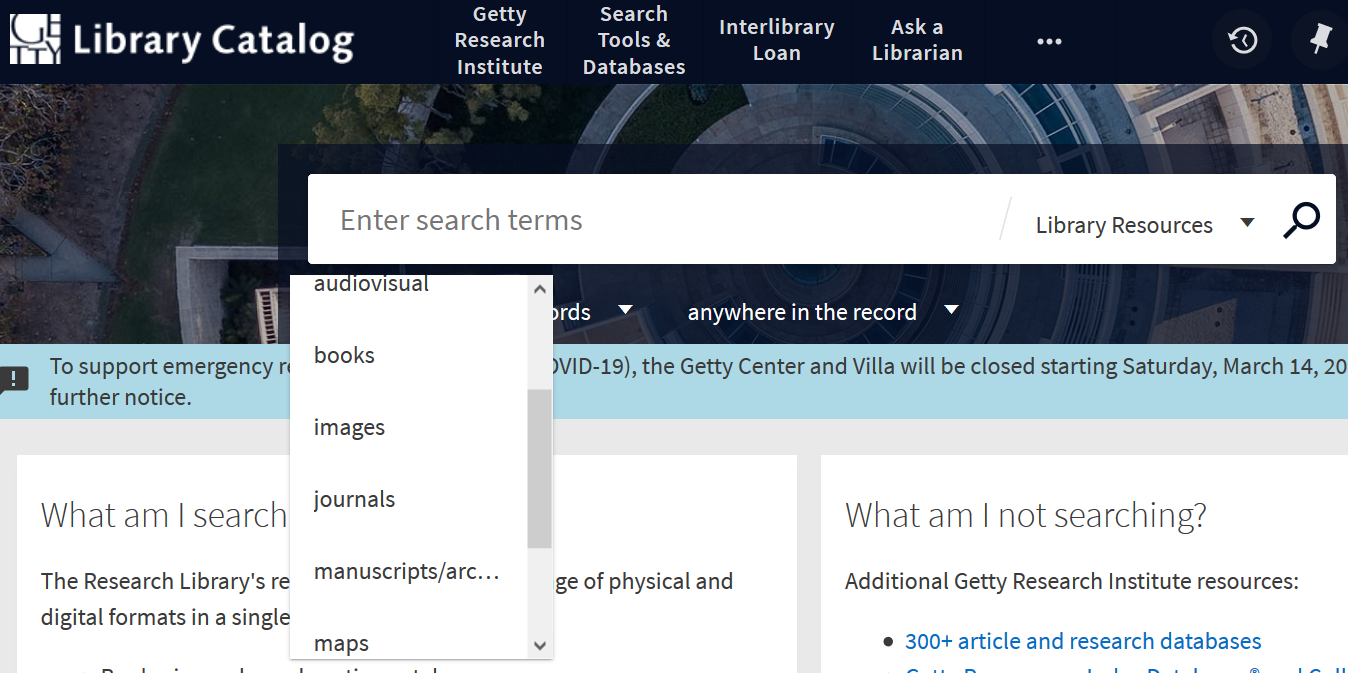Open Getty Research Institute link
This screenshot has width=1348, height=673.
499,41
